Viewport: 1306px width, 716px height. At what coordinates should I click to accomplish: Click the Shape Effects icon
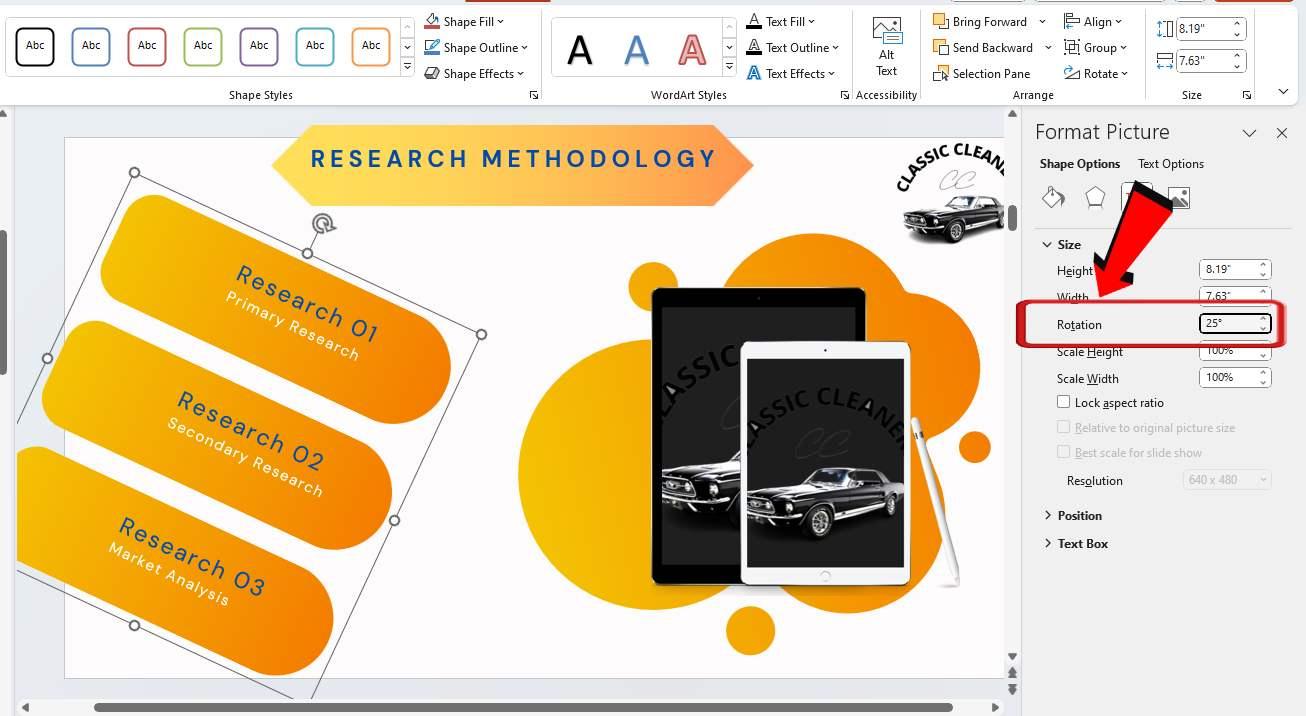coord(431,73)
